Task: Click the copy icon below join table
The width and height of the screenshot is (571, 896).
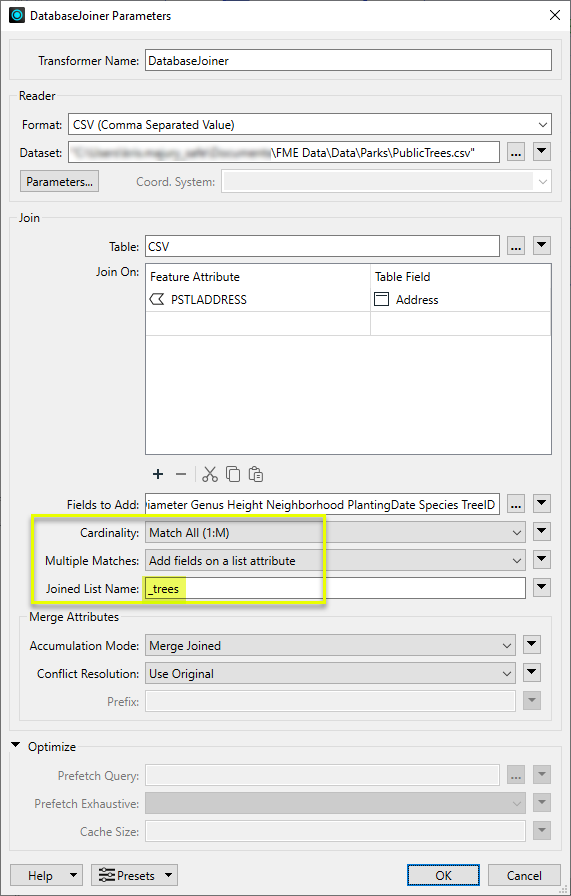Action: click(233, 474)
